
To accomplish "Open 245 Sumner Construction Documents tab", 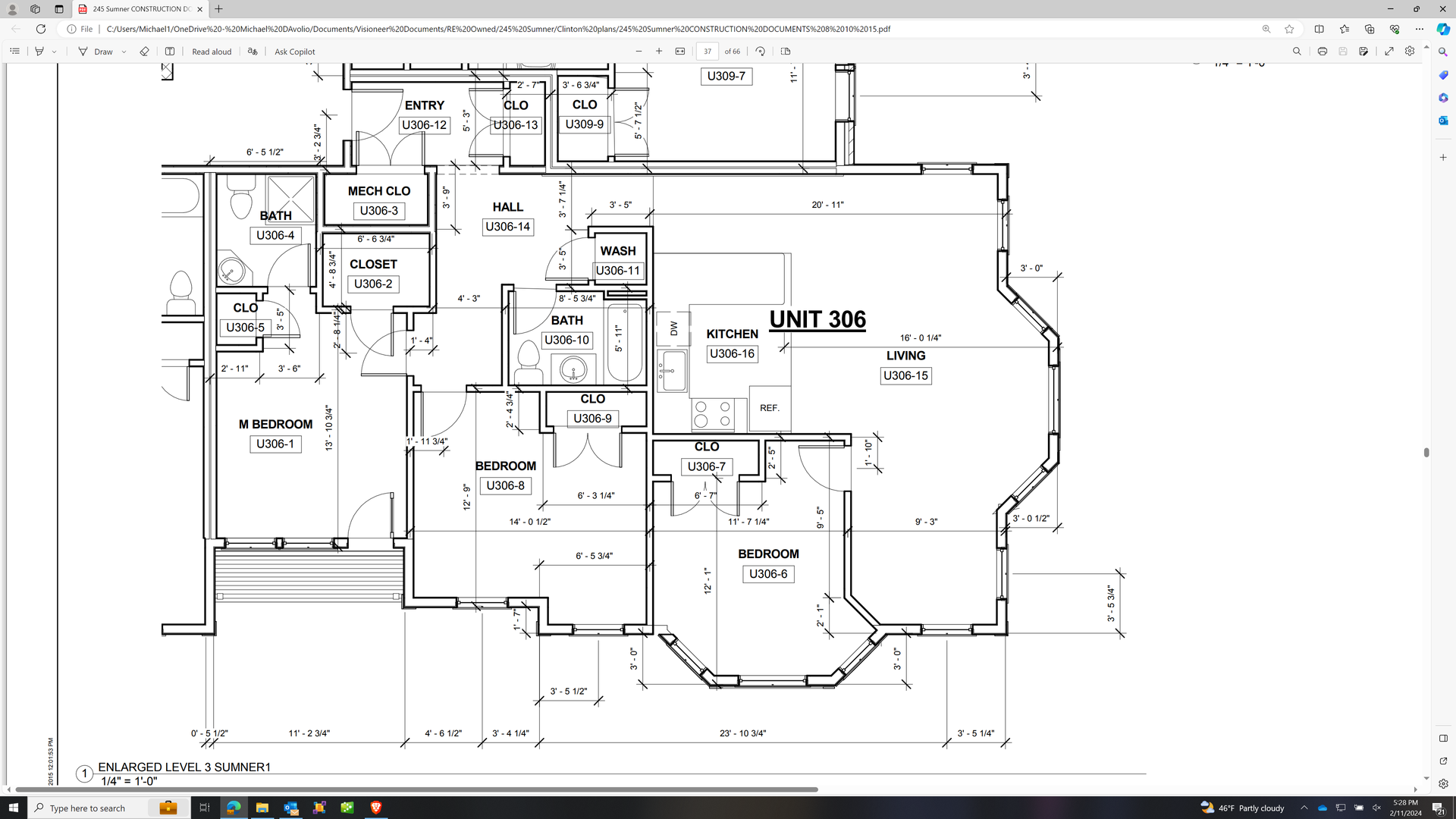I will pyautogui.click(x=140, y=9).
